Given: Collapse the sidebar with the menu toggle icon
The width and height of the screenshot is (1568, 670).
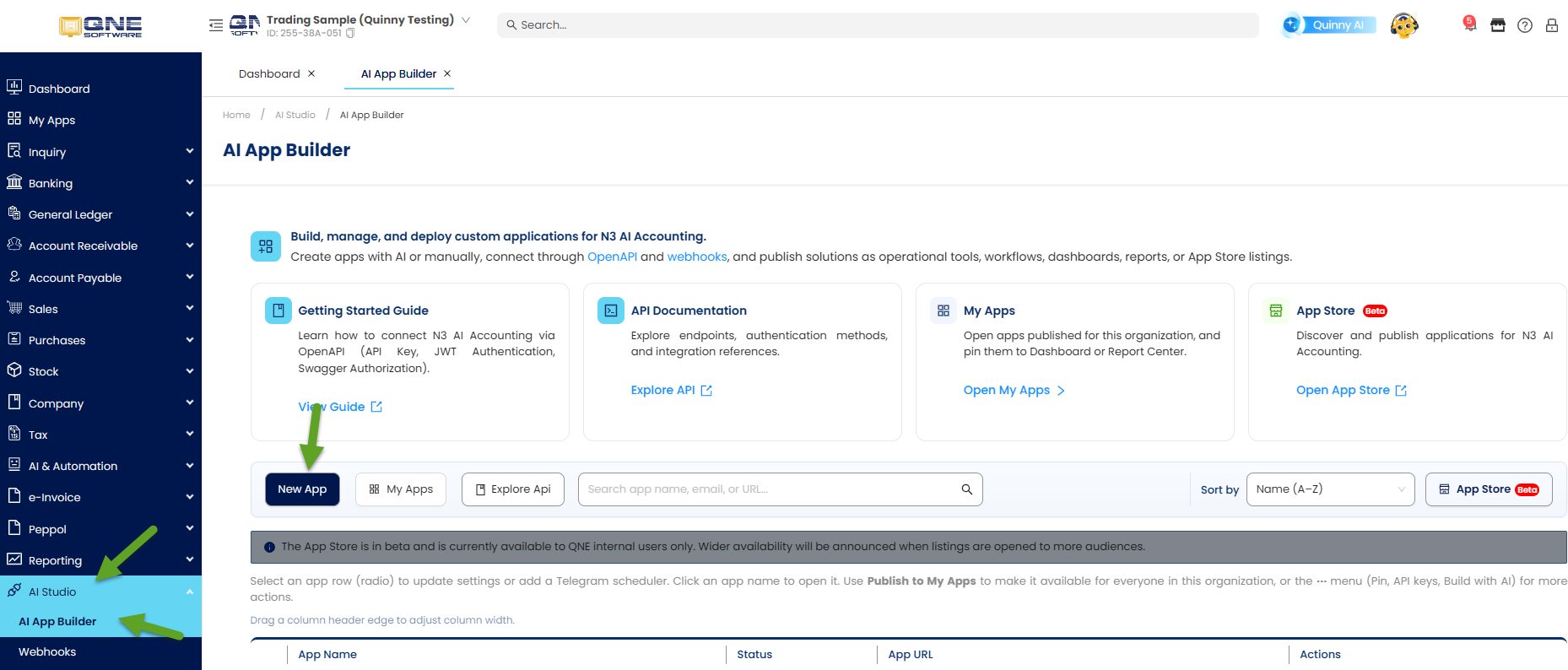Looking at the screenshot, I should click(x=216, y=25).
